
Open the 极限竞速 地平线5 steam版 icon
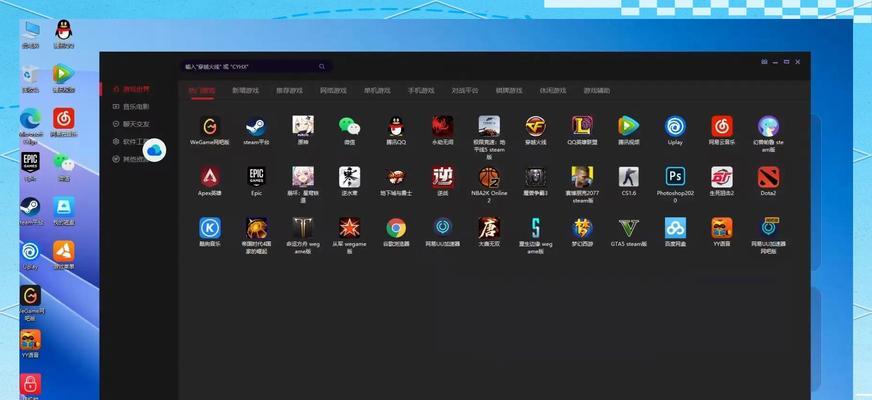pos(489,126)
